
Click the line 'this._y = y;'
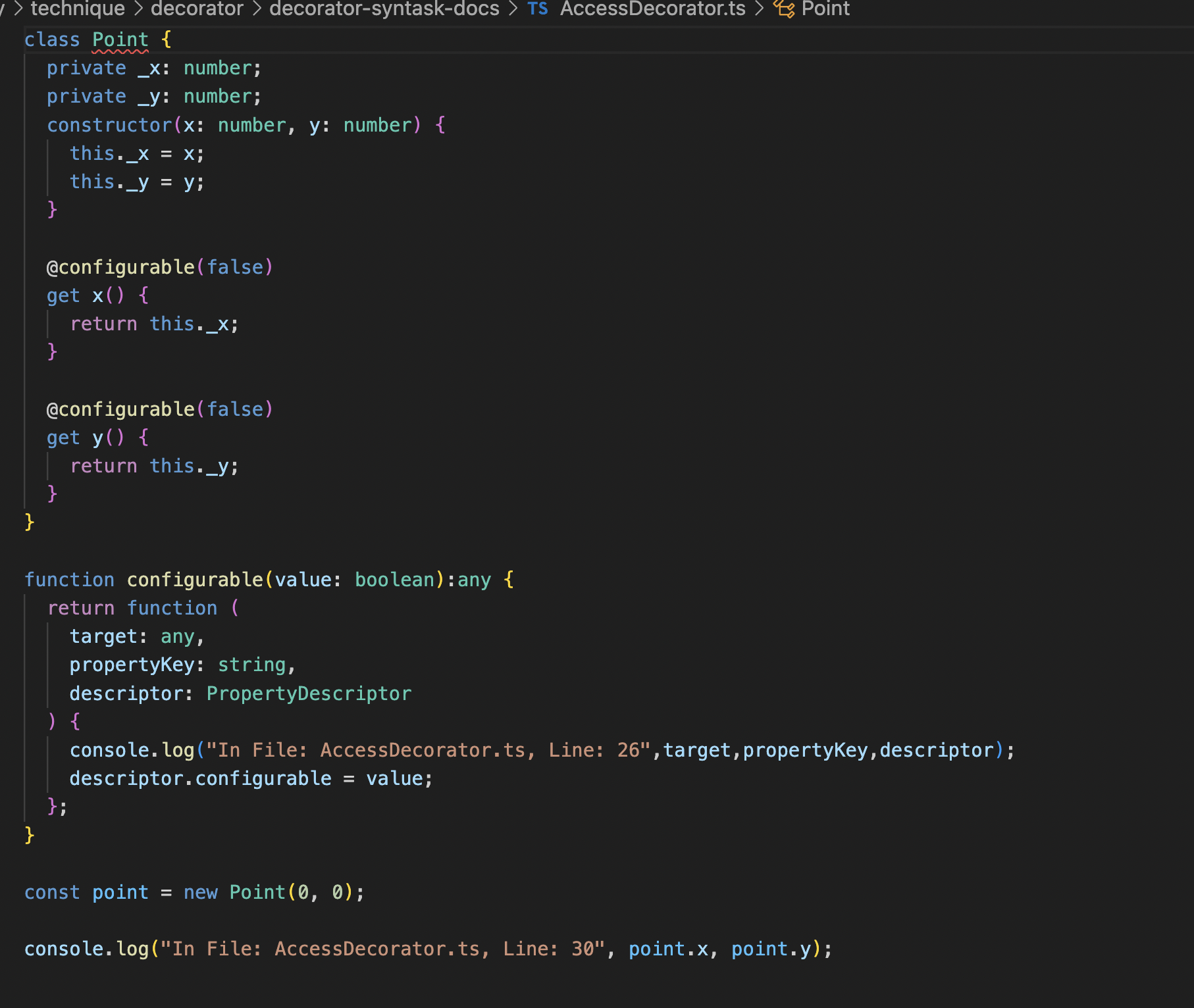(x=138, y=182)
